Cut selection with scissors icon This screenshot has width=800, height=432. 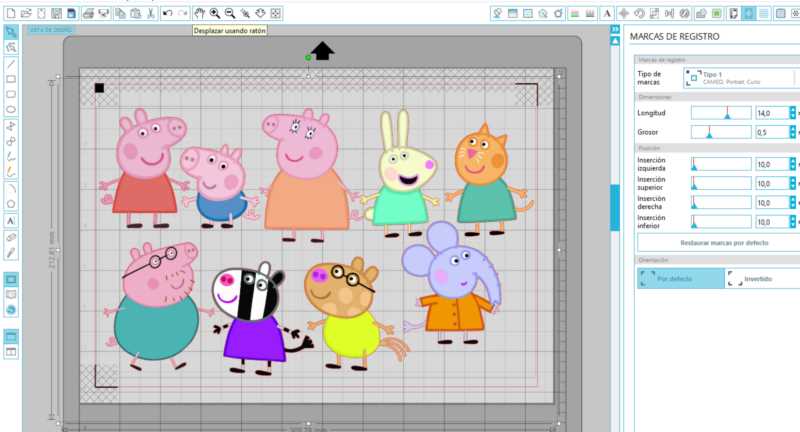(151, 13)
